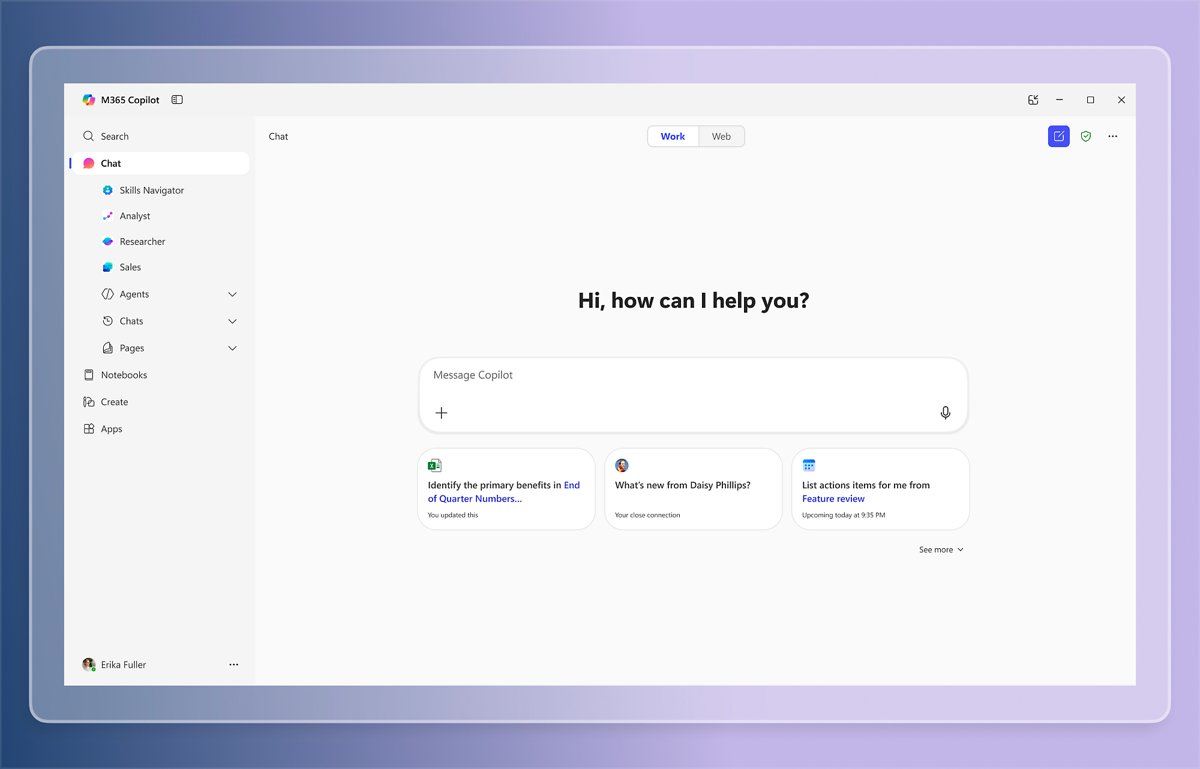The width and height of the screenshot is (1200, 769).
Task: Open the Chat item in the sidebar
Action: point(160,163)
